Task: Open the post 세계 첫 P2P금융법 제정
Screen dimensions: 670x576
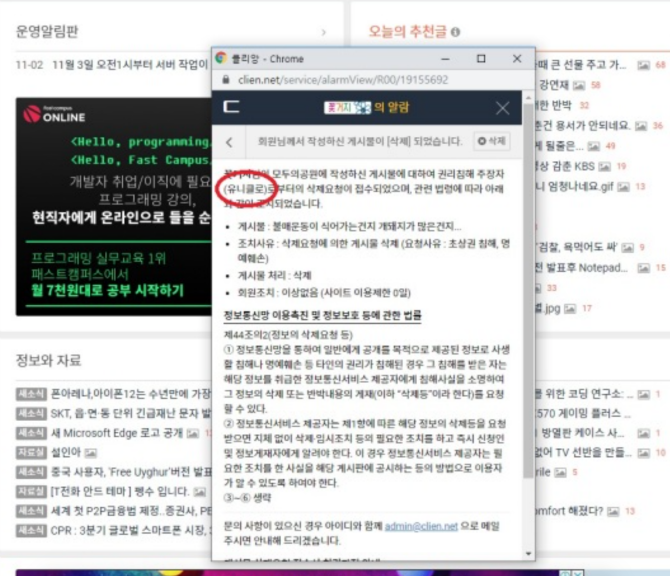Action: [131, 511]
